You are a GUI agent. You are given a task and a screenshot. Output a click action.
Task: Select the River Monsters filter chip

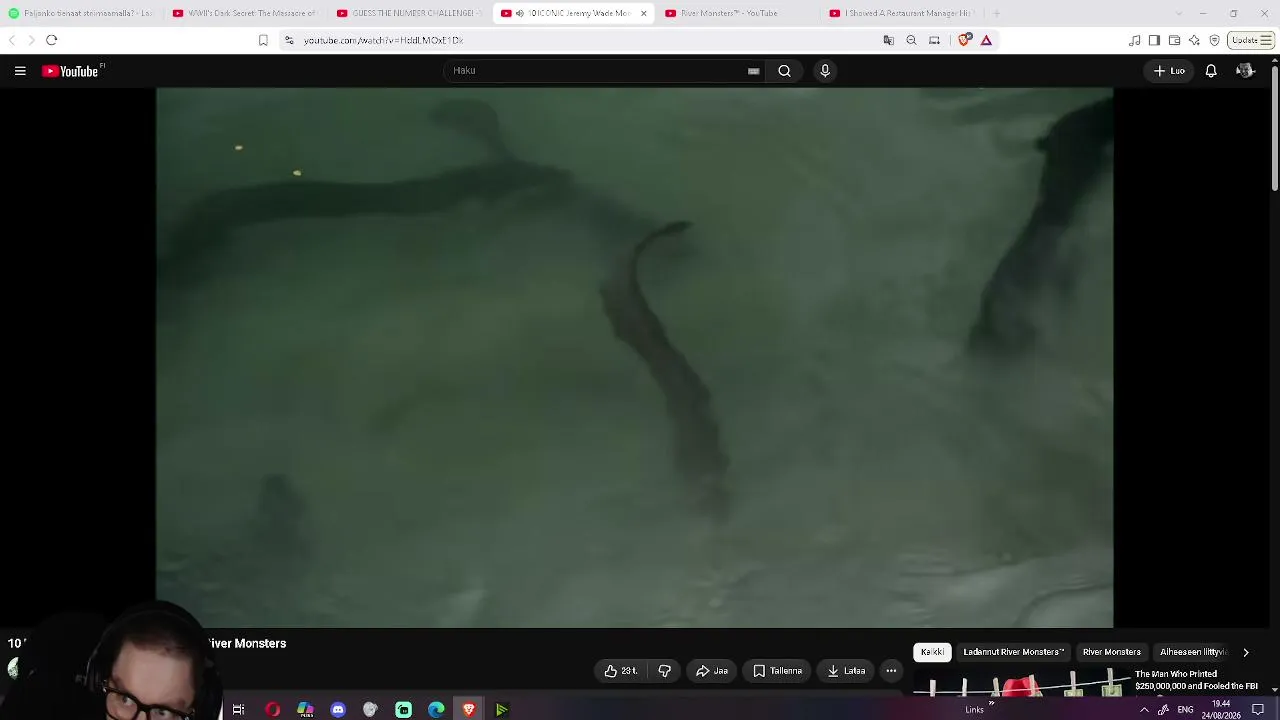tap(1111, 652)
